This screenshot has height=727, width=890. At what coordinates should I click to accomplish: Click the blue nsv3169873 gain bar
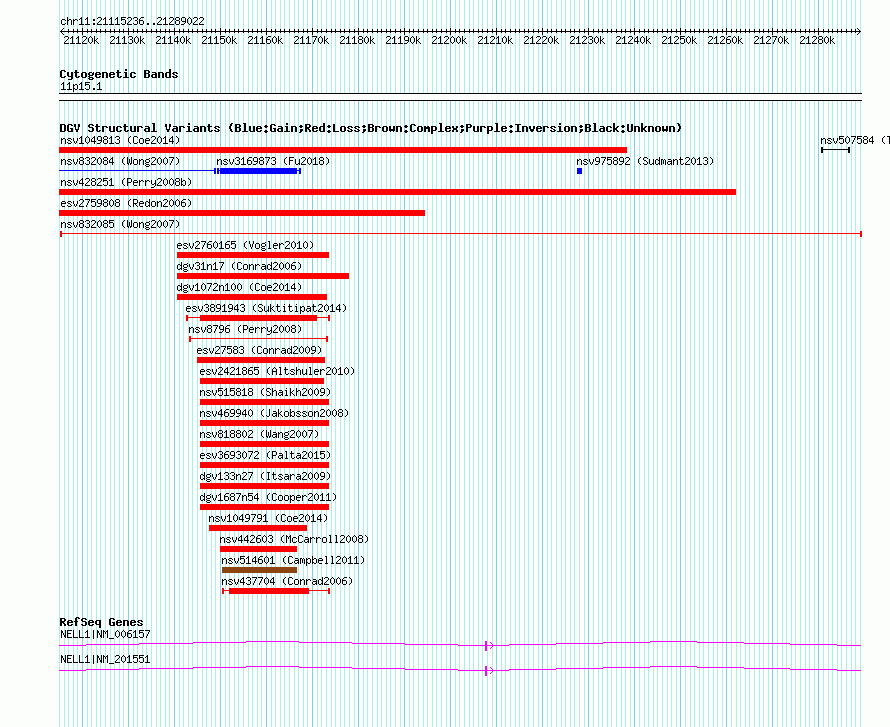(258, 171)
